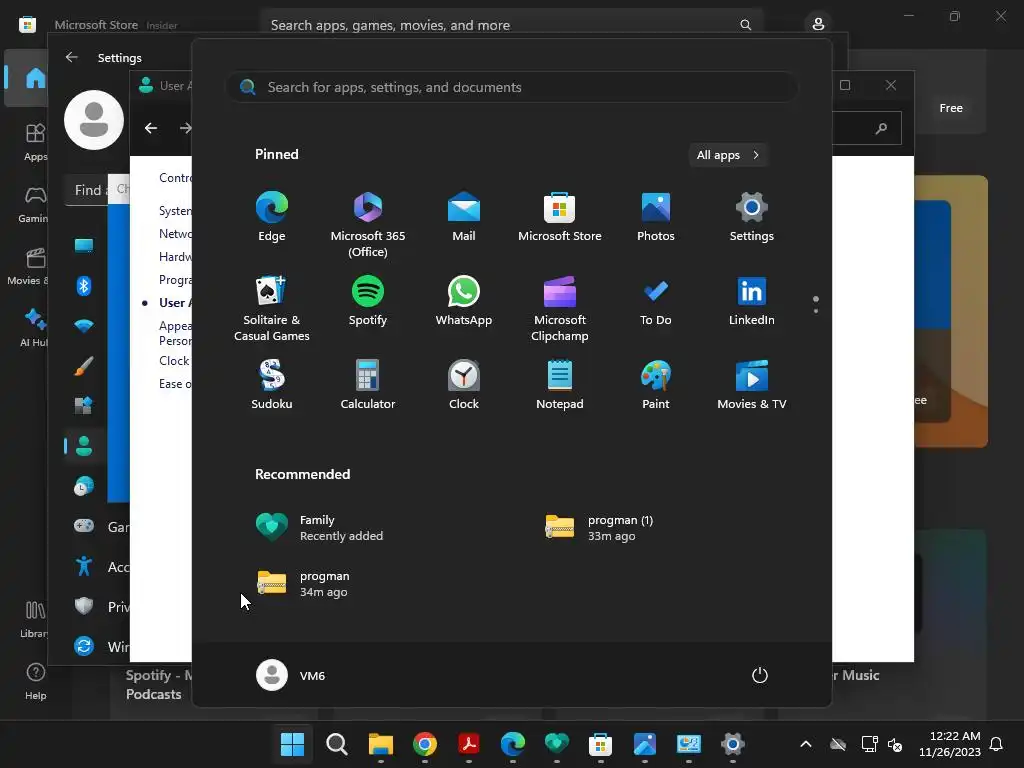Switch to Microsoft Edge on the taskbar
The image size is (1024, 768).
pos(513,744)
